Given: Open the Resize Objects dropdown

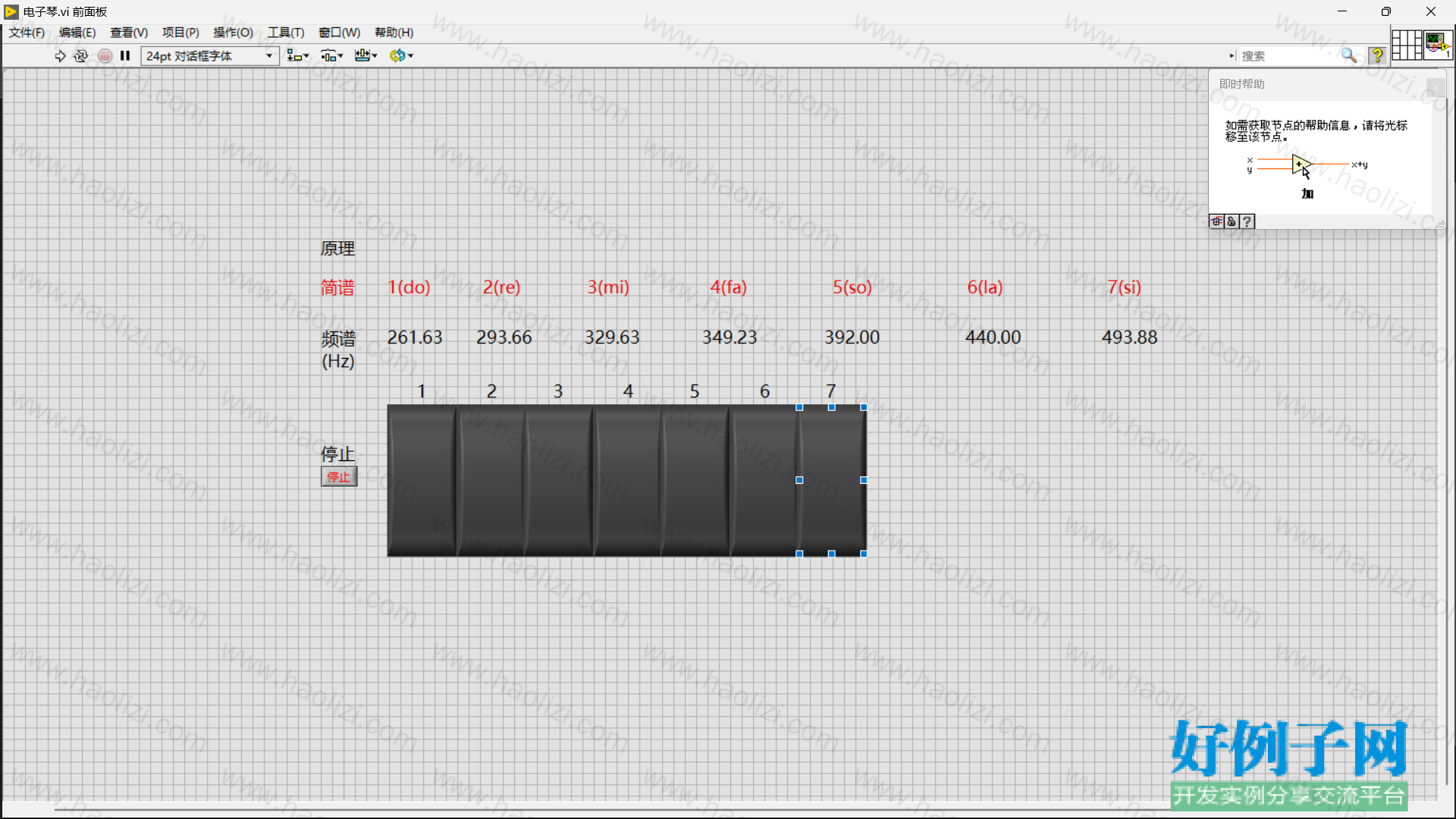Looking at the screenshot, I should [366, 55].
